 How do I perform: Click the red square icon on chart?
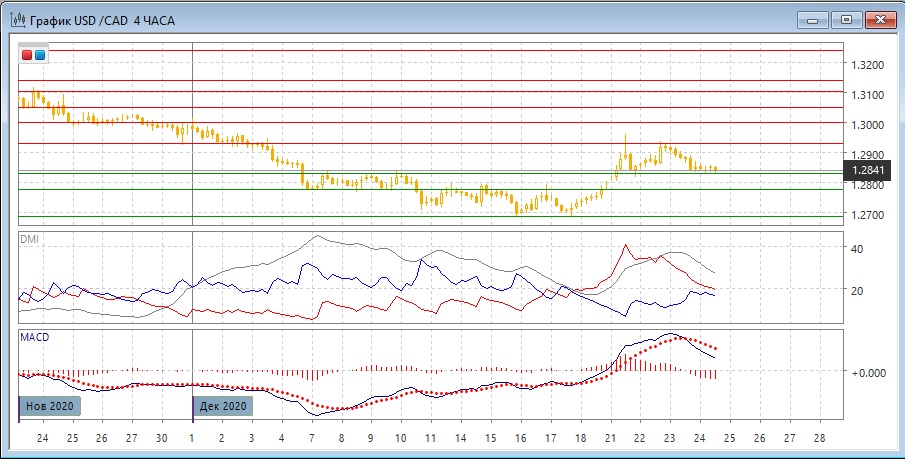[x=28, y=56]
